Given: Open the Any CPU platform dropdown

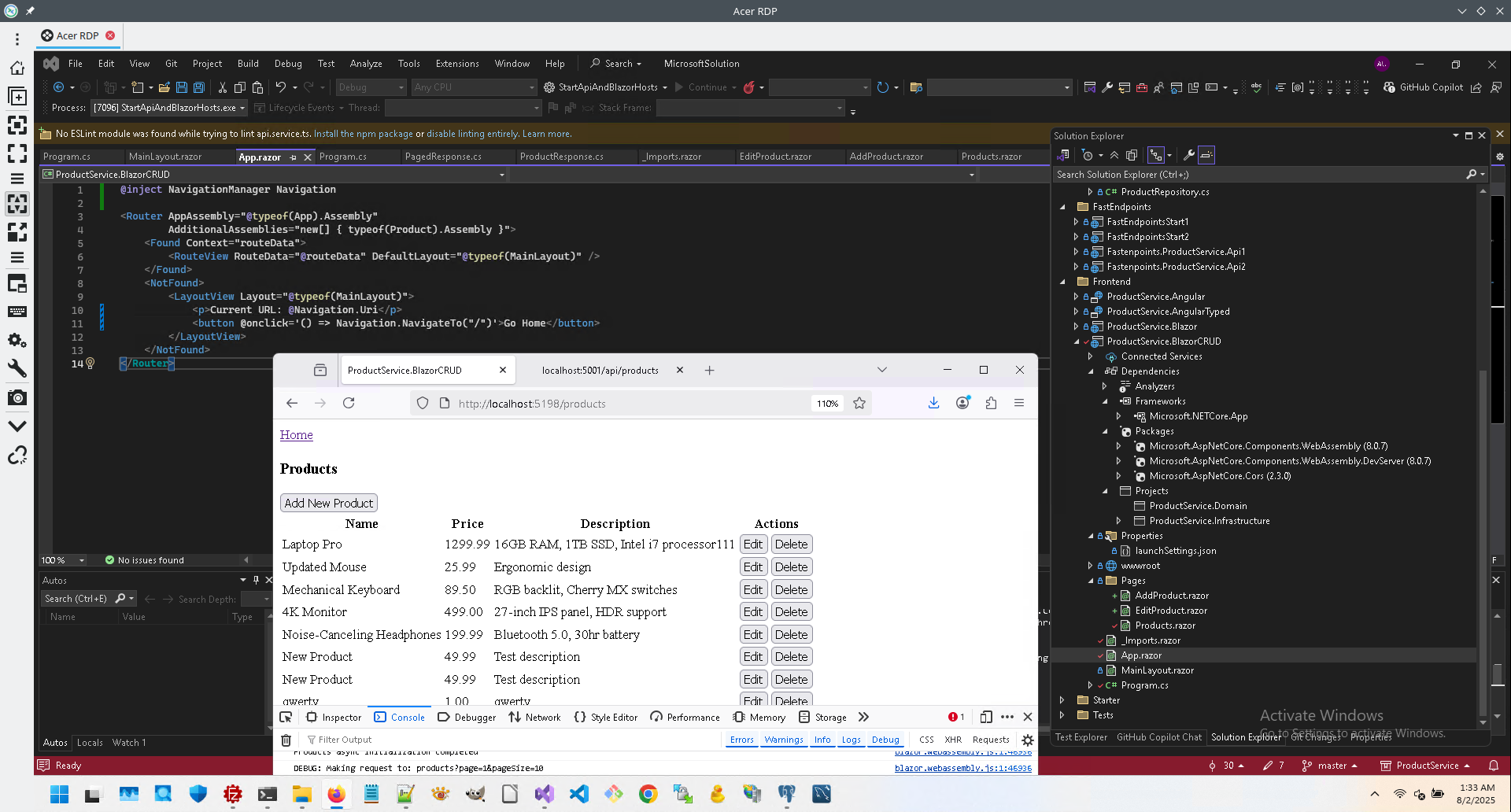Looking at the screenshot, I should click(474, 87).
